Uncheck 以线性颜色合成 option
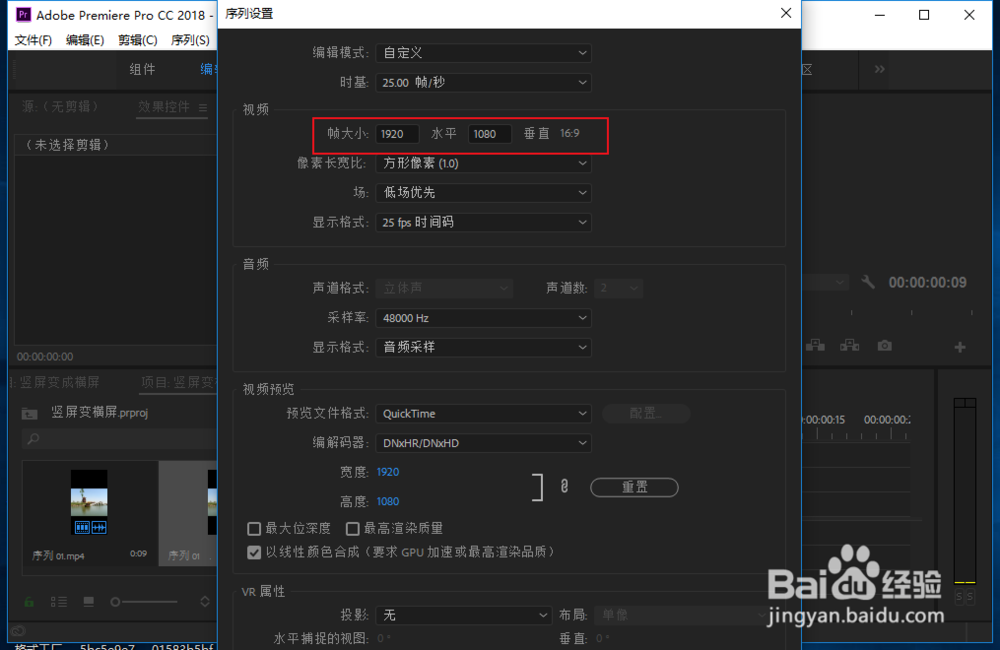 pos(254,552)
